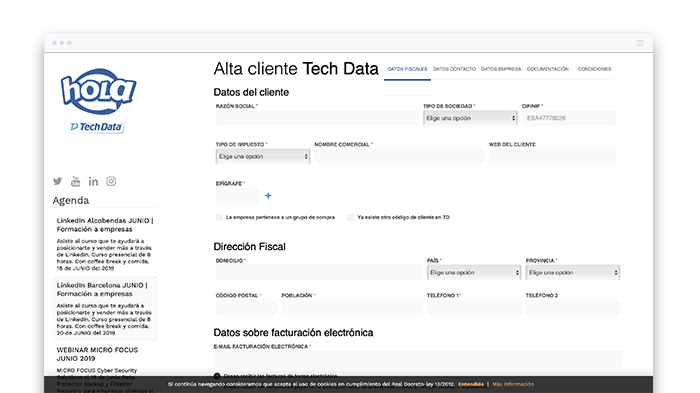Open the Instagram social icon
The image size is (700, 393).
[x=111, y=181]
